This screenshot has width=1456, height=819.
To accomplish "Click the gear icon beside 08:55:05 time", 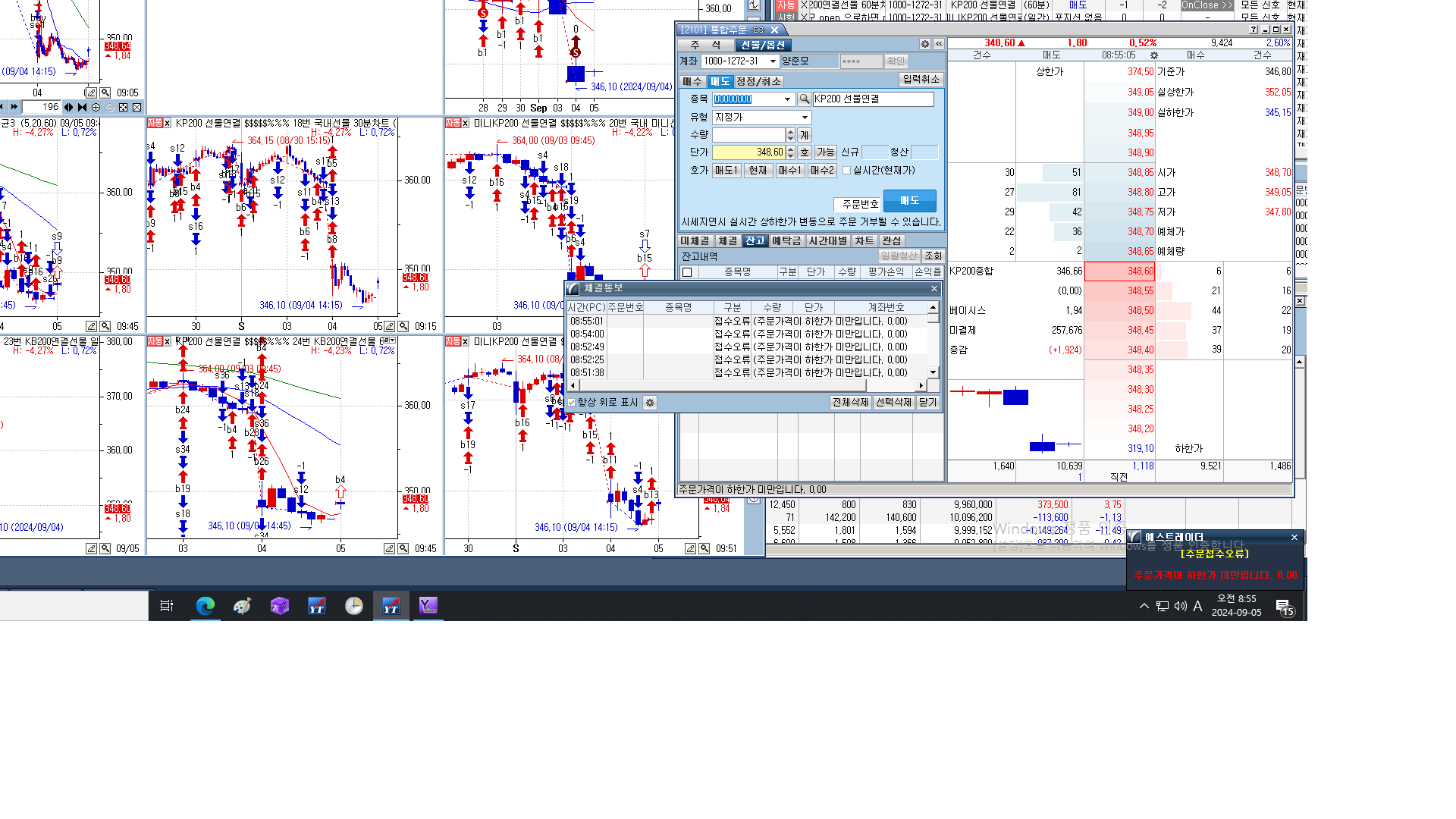I will [1154, 55].
